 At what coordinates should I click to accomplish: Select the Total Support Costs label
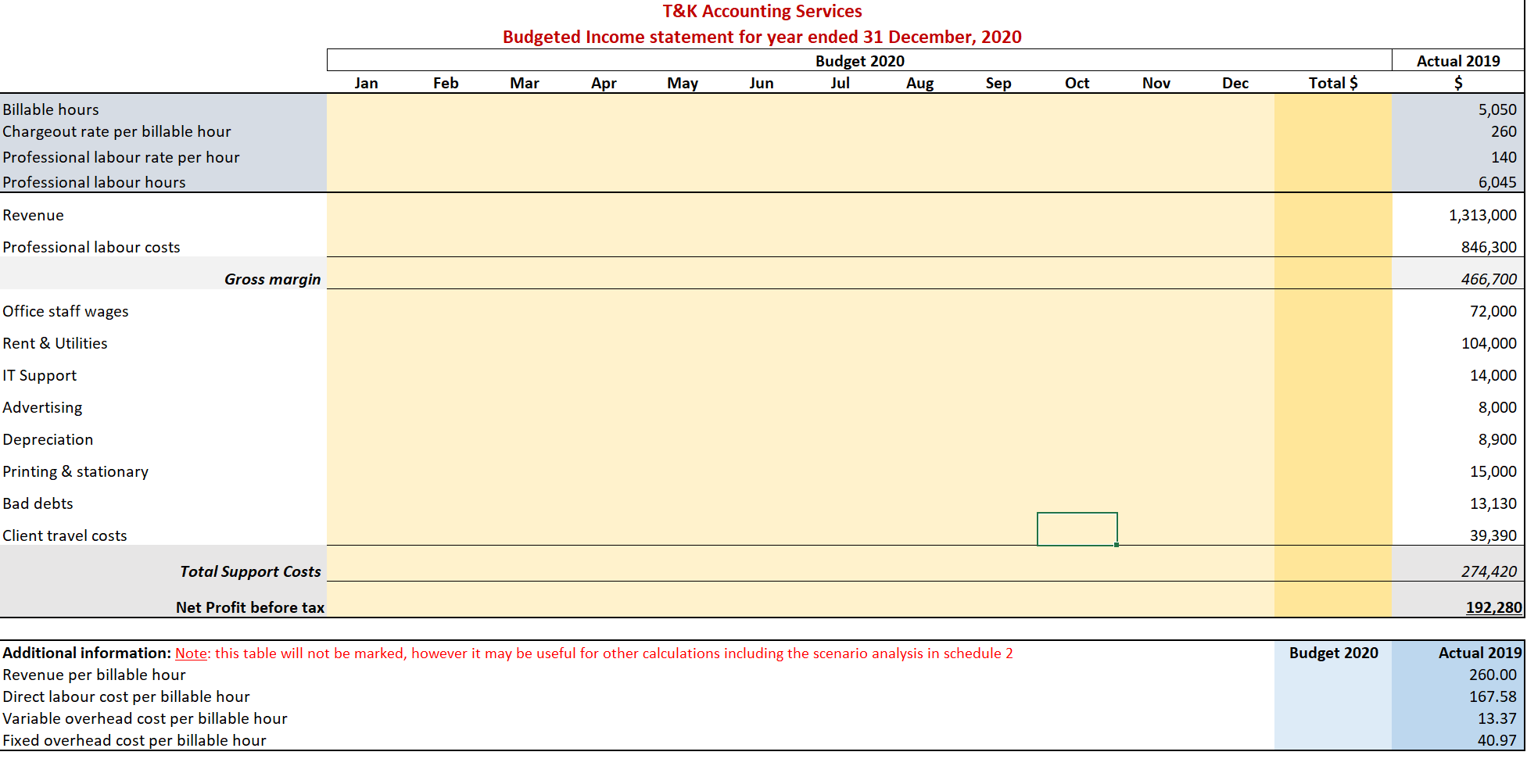point(250,571)
